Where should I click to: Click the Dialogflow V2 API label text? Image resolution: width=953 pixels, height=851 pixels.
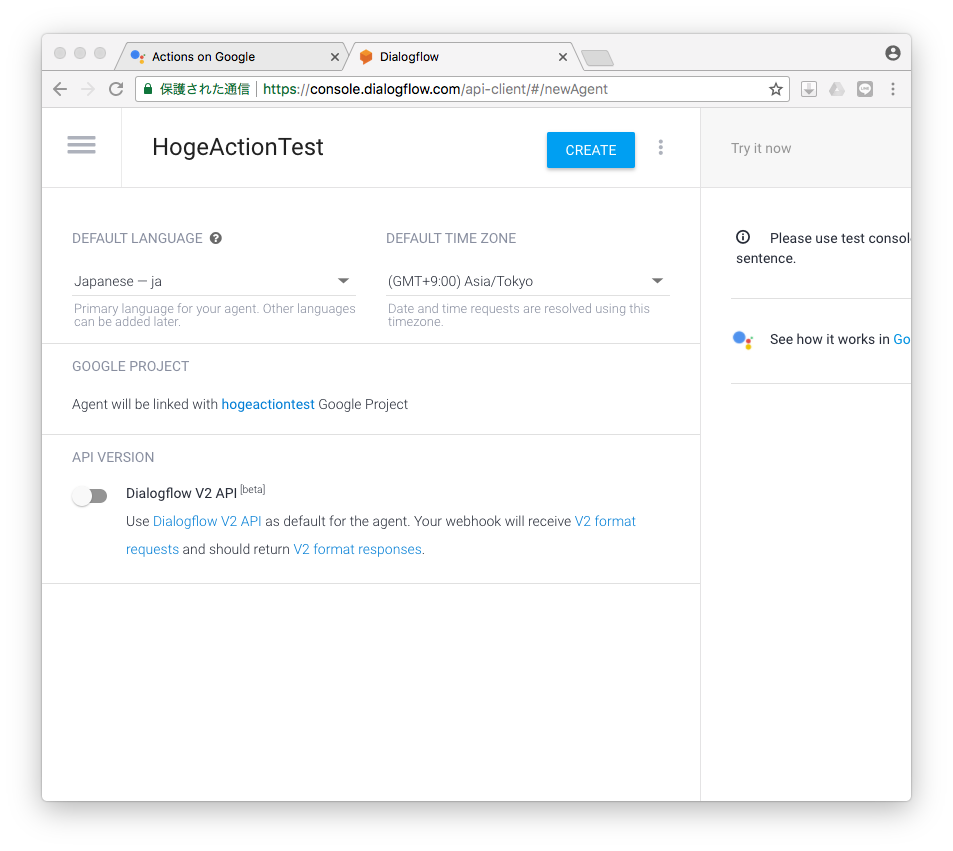181,493
